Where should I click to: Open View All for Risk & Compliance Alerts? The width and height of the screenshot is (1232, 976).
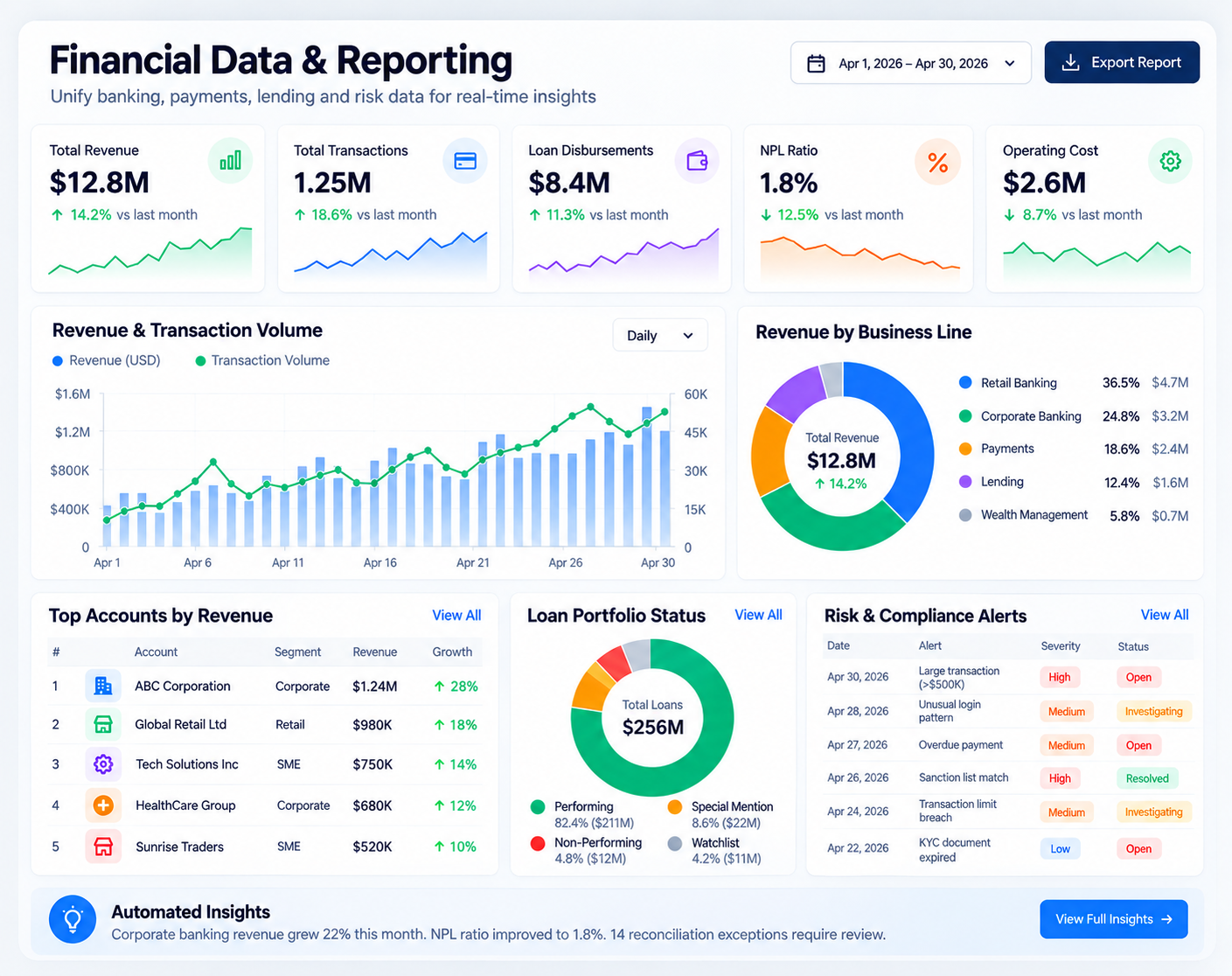coord(1165,615)
